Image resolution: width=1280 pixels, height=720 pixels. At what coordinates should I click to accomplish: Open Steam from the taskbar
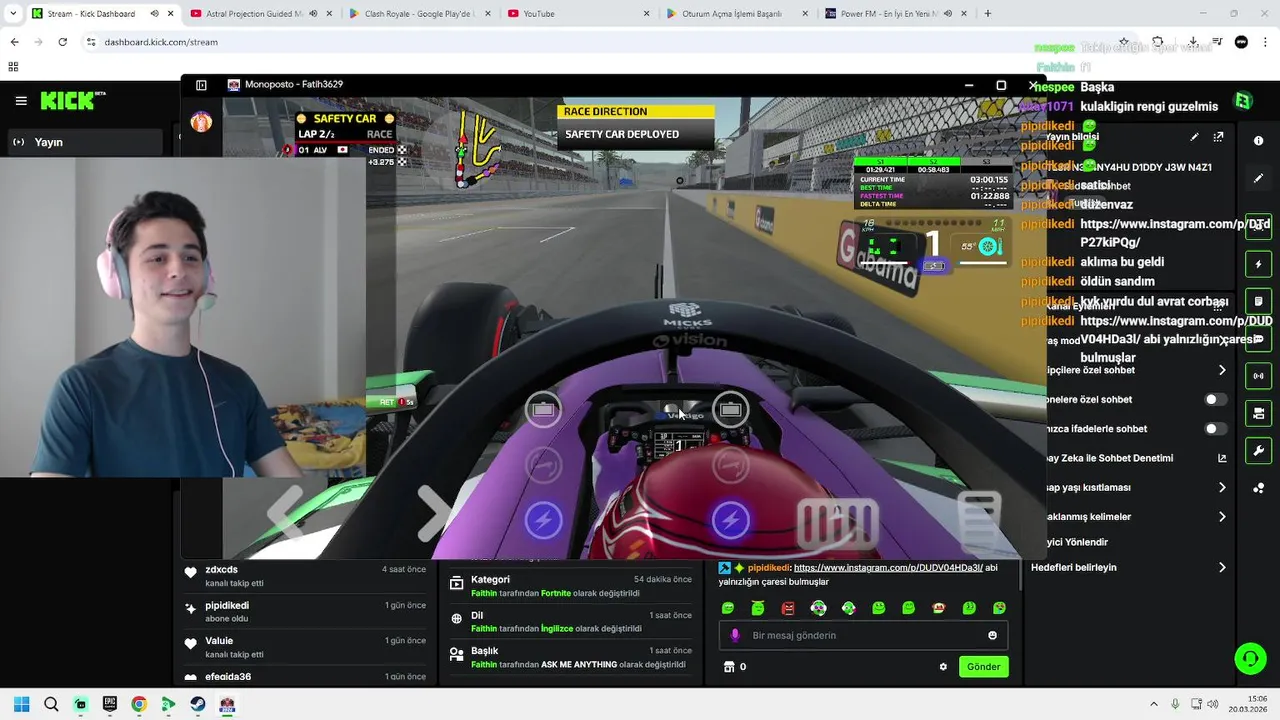tap(198, 704)
